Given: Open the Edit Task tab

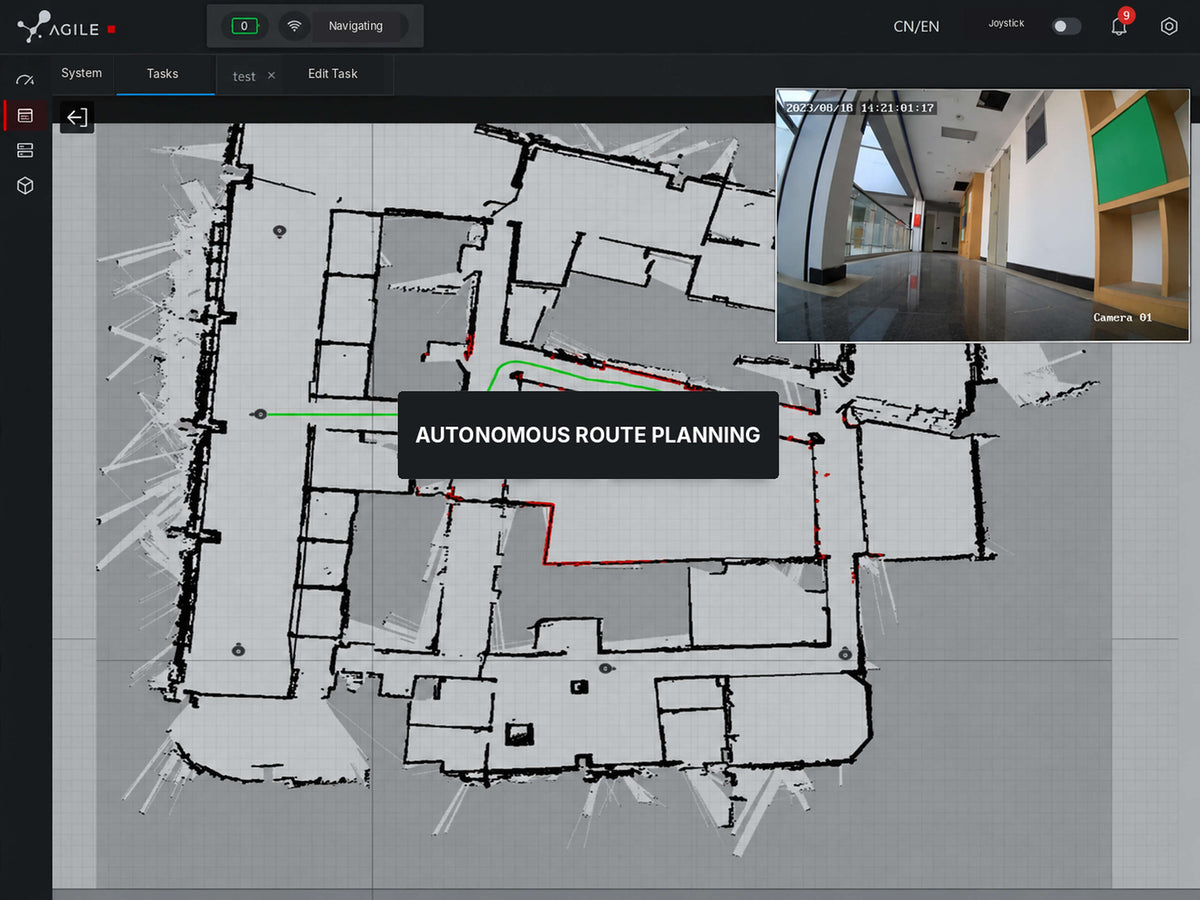Looking at the screenshot, I should (x=333, y=74).
